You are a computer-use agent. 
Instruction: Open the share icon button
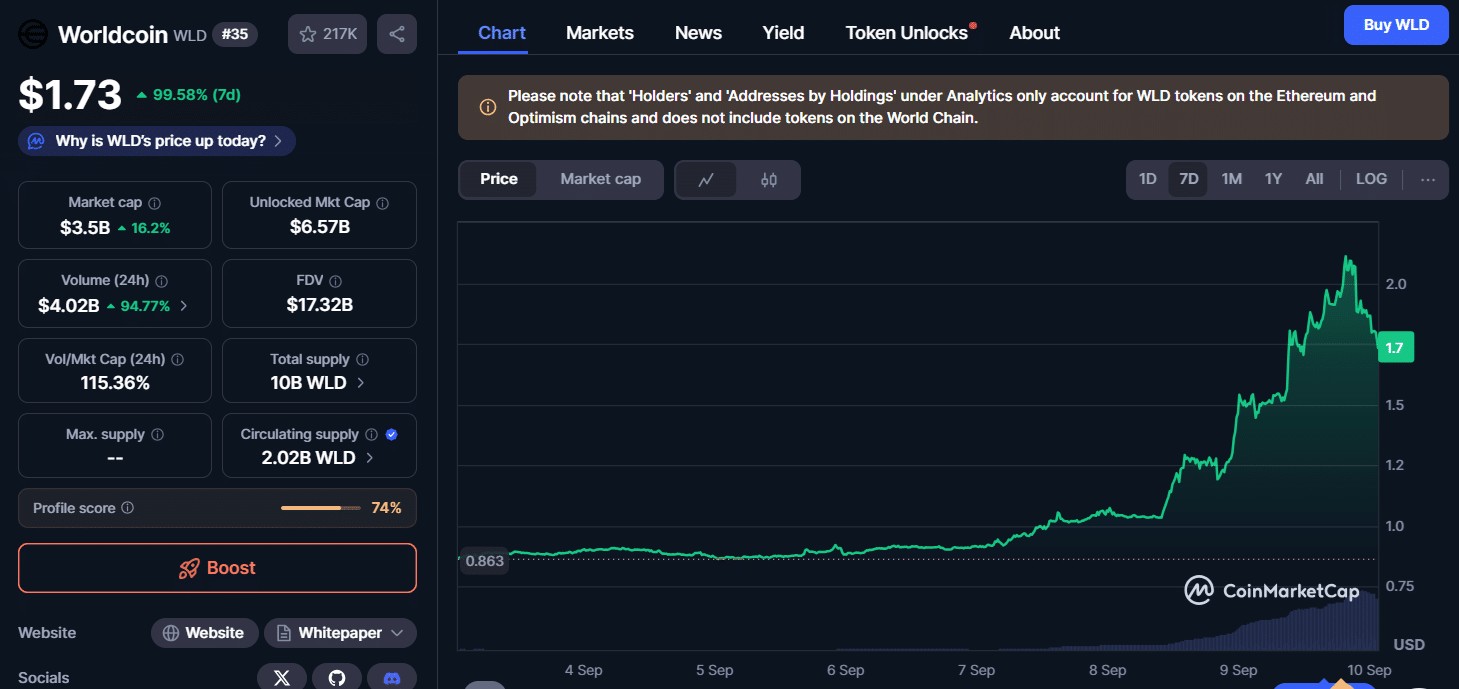[397, 34]
